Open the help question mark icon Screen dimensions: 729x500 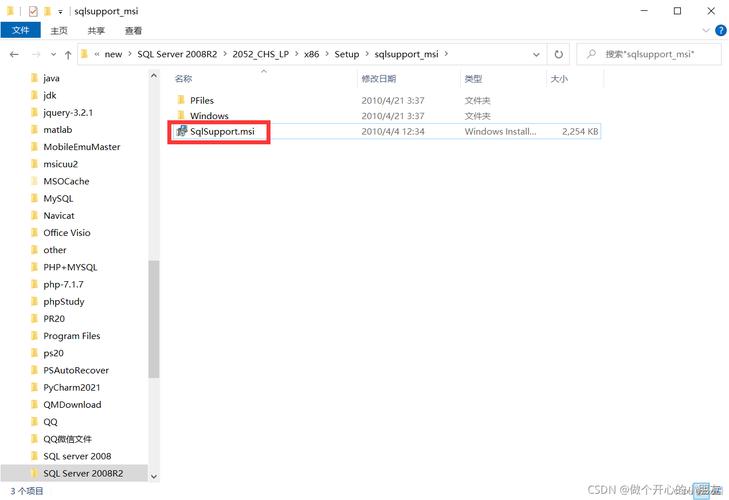tap(721, 31)
